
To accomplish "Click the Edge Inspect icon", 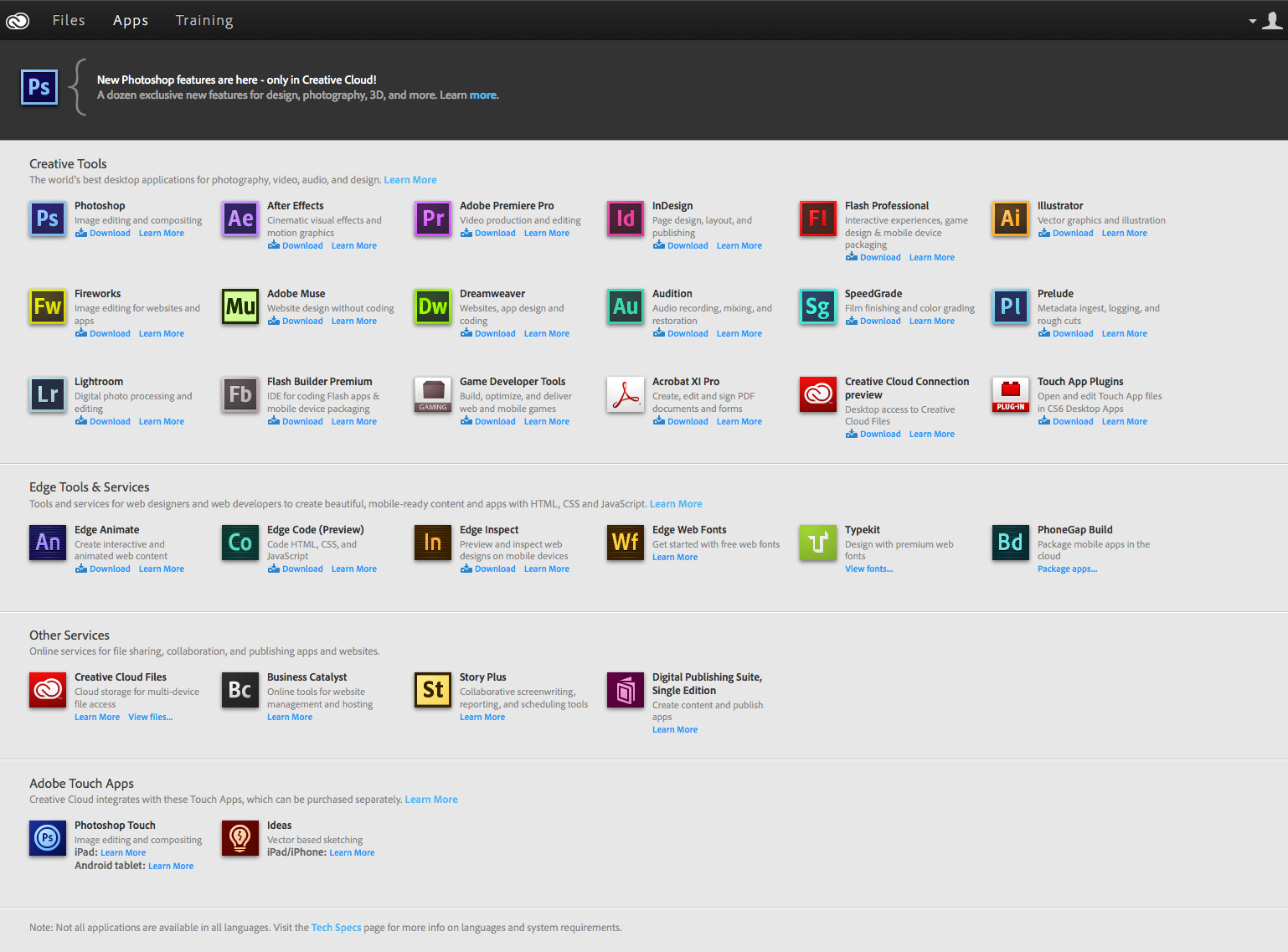I will click(433, 543).
